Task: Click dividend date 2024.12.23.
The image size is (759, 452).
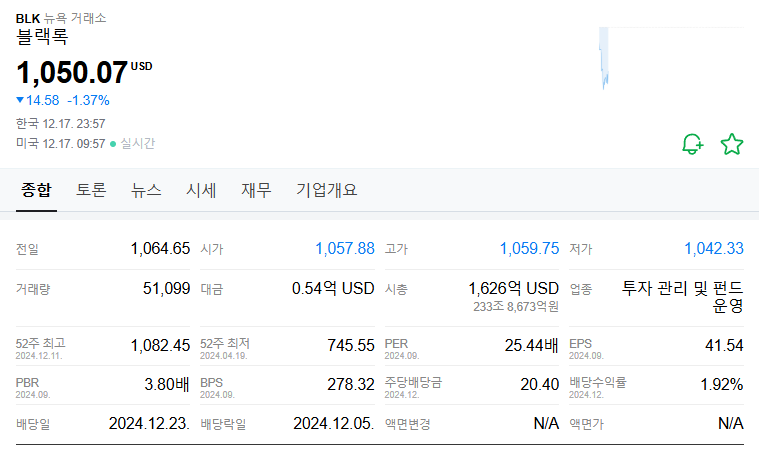Action: [149, 424]
